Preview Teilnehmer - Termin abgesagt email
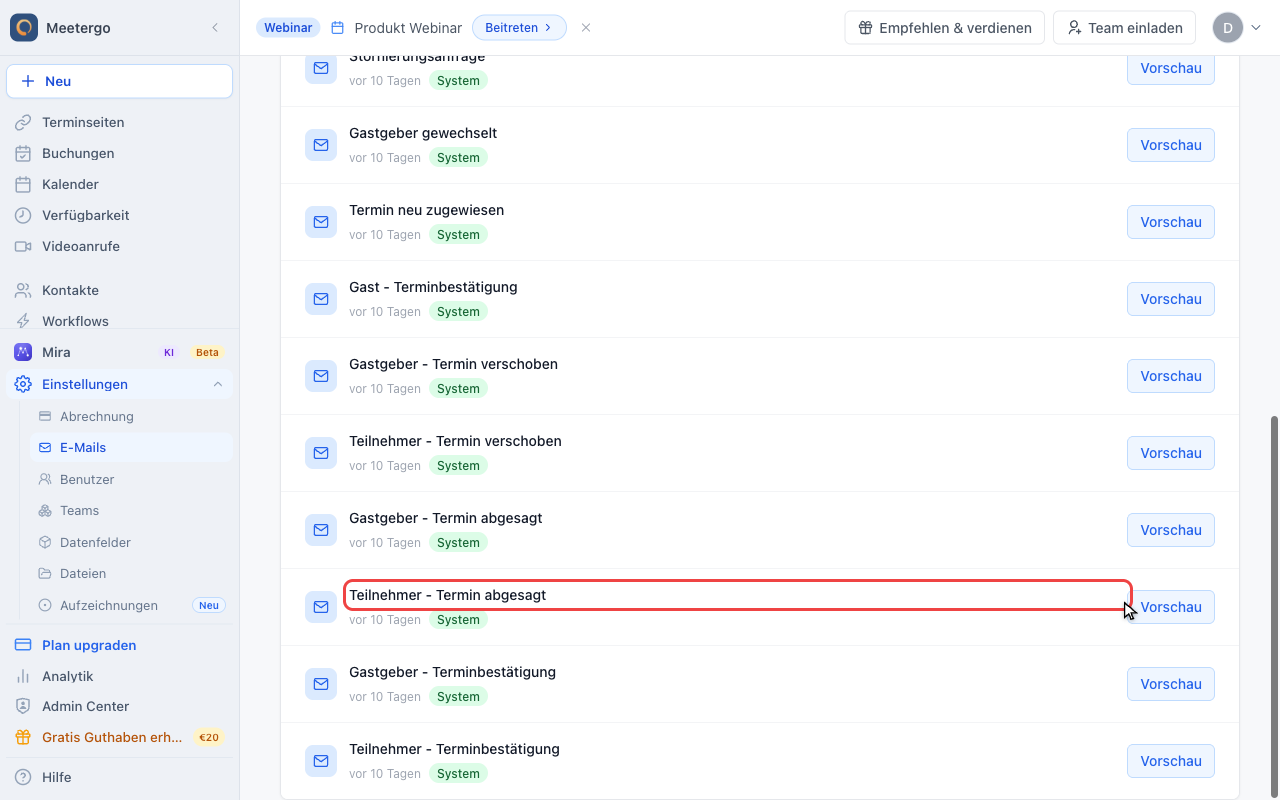The image size is (1280, 800). tap(1171, 607)
